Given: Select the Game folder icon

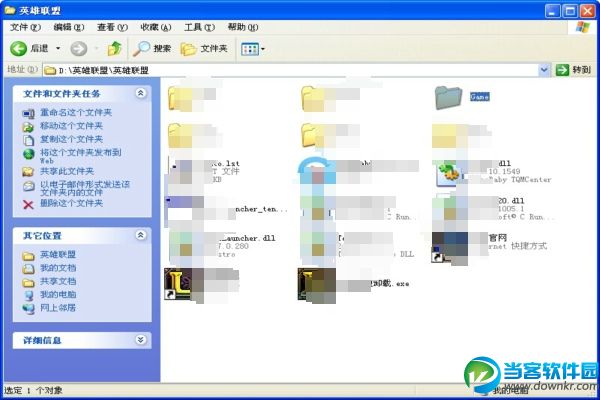Looking at the screenshot, I should (x=448, y=98).
